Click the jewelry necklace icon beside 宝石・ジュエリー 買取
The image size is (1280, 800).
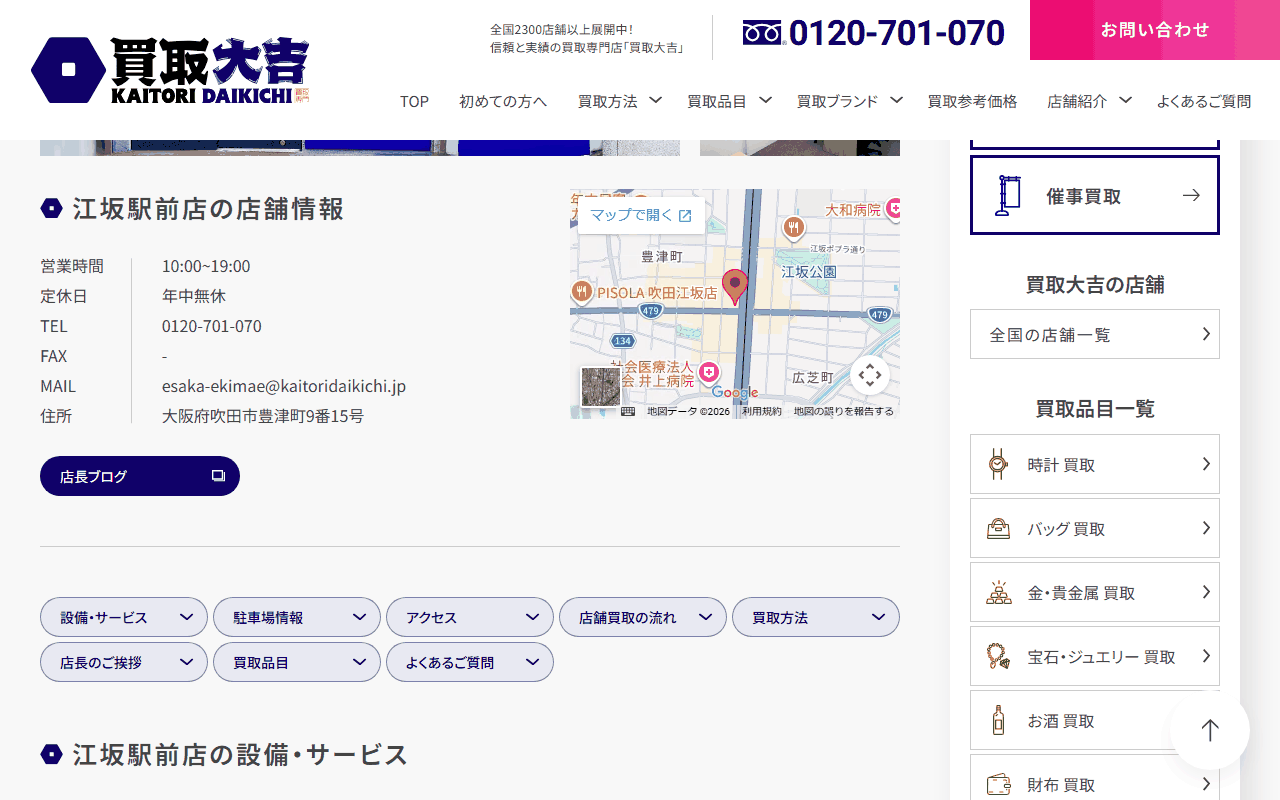(x=997, y=656)
